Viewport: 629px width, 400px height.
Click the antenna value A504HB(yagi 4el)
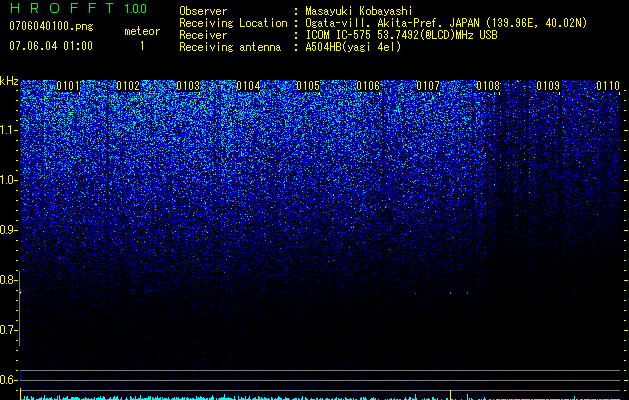point(353,47)
